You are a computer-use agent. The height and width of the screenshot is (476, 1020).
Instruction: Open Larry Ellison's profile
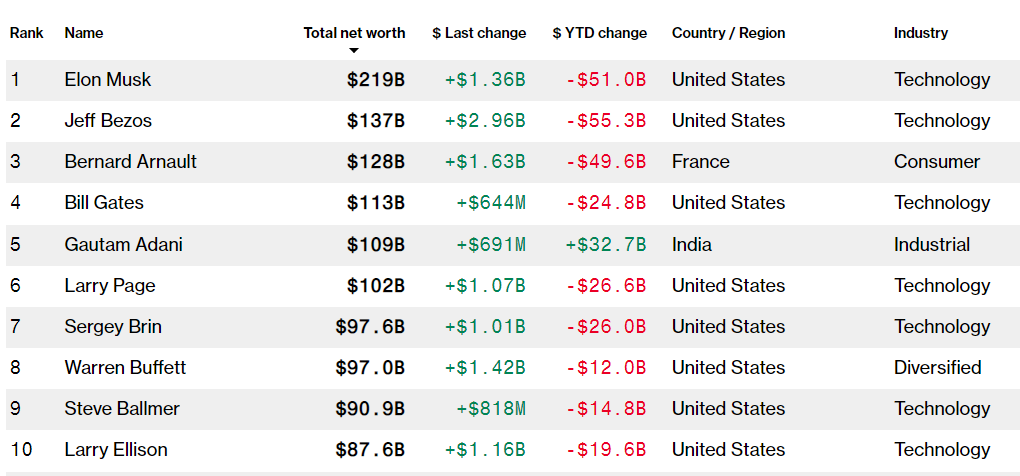click(x=116, y=450)
